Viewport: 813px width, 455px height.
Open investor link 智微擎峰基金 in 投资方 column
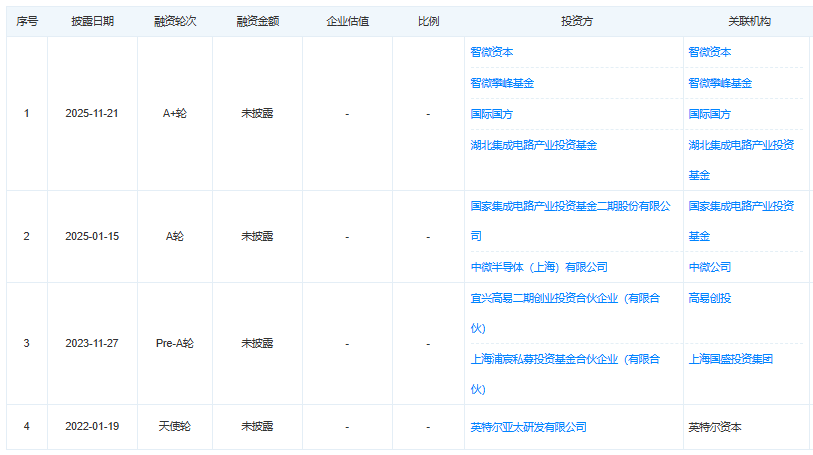(502, 83)
